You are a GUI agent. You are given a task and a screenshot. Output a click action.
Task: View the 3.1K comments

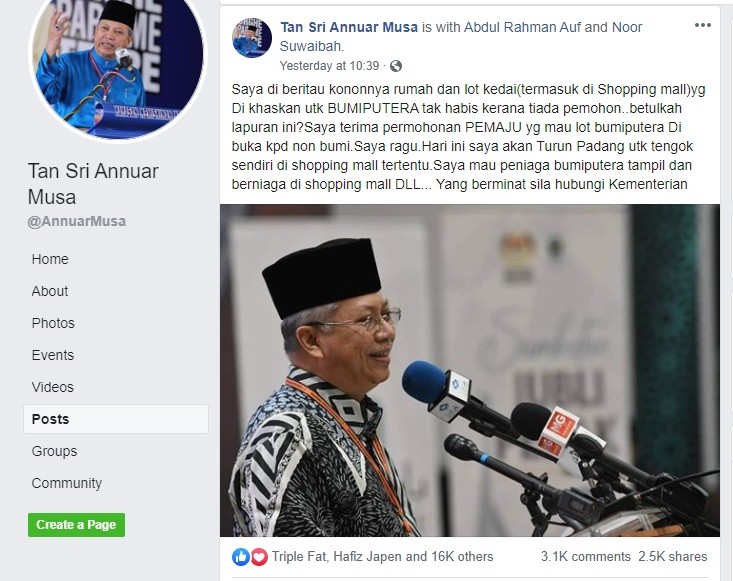click(586, 557)
